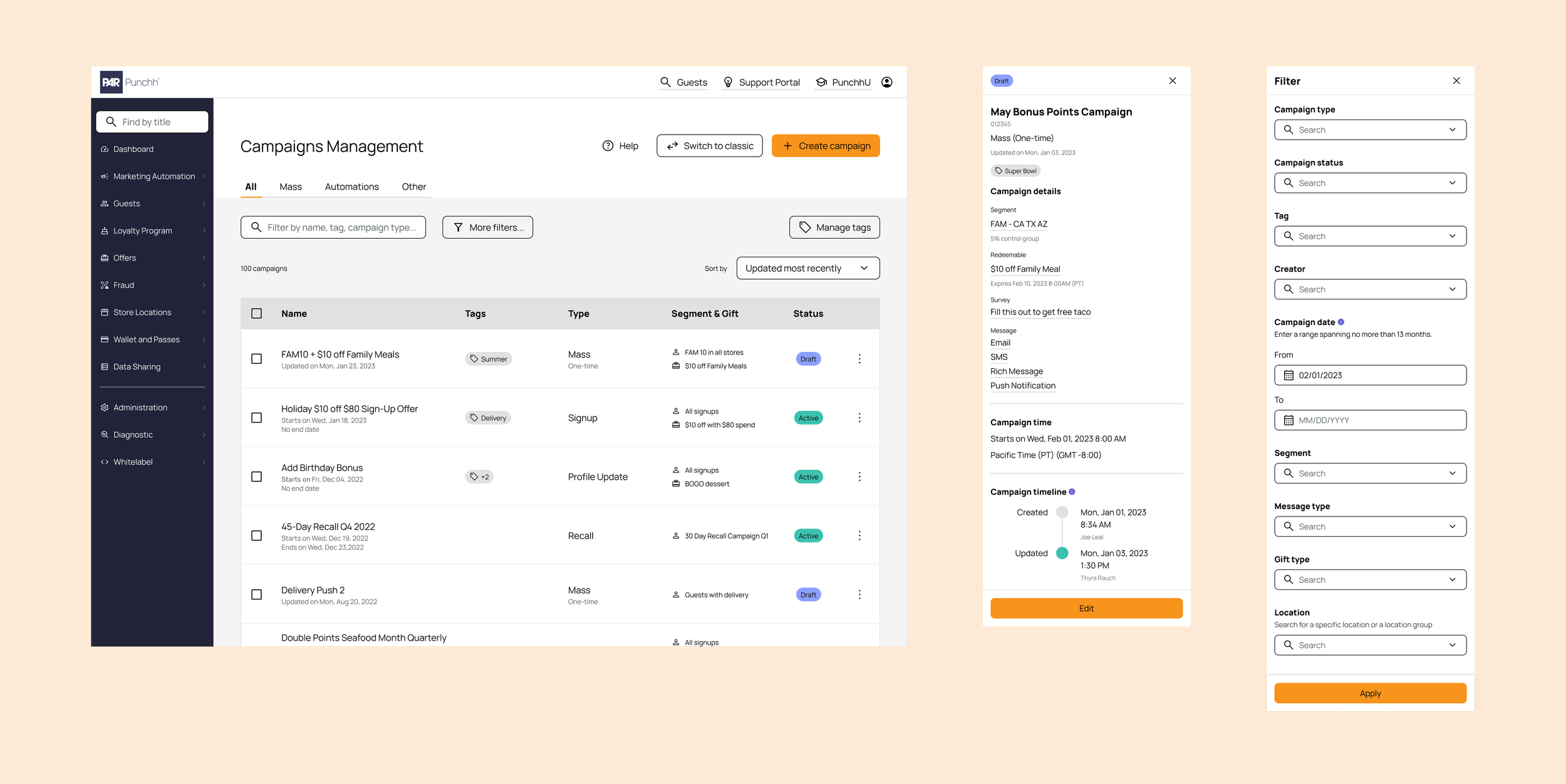Image resolution: width=1566 pixels, height=784 pixels.
Task: Click the Summer tag chip
Action: coord(488,359)
